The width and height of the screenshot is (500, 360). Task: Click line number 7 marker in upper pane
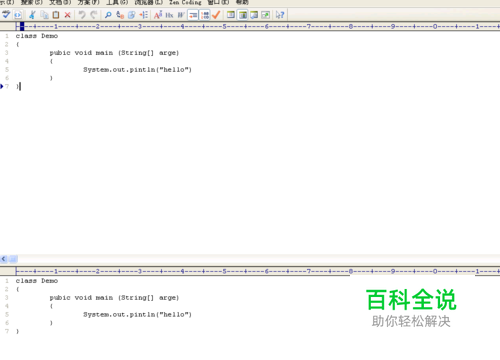7,86
